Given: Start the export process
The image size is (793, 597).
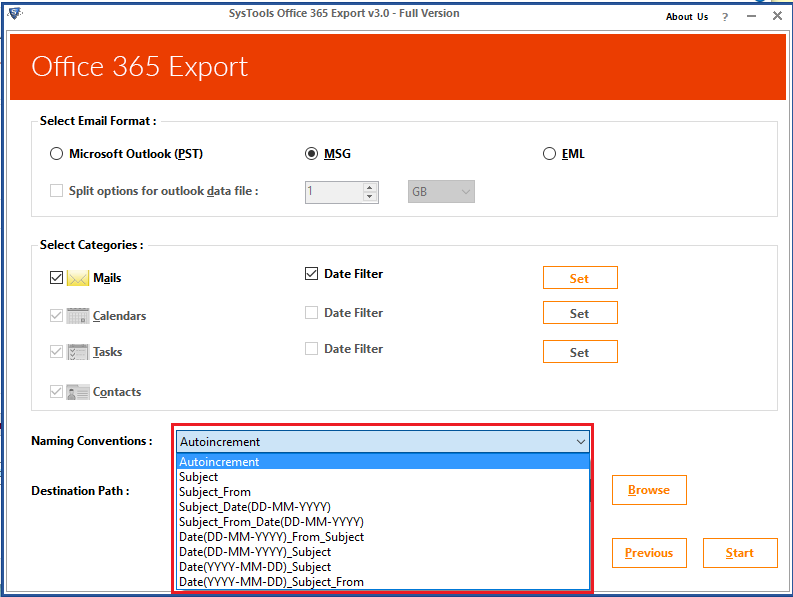Looking at the screenshot, I should (x=740, y=553).
